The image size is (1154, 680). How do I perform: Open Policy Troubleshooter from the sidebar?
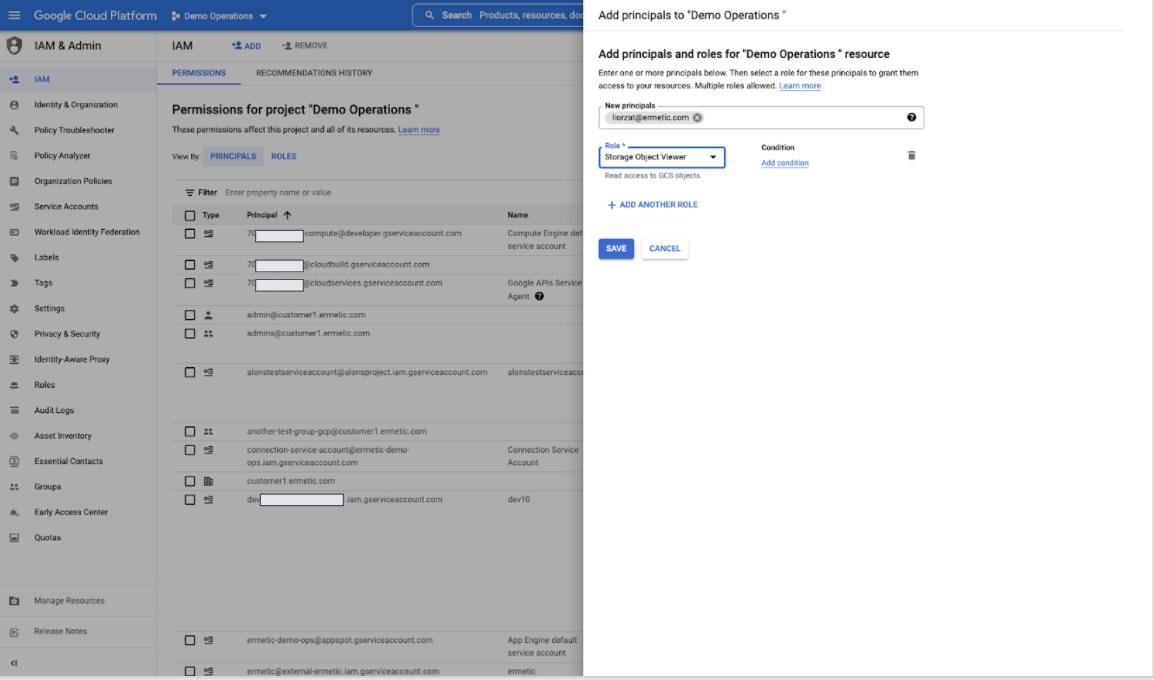(x=74, y=130)
